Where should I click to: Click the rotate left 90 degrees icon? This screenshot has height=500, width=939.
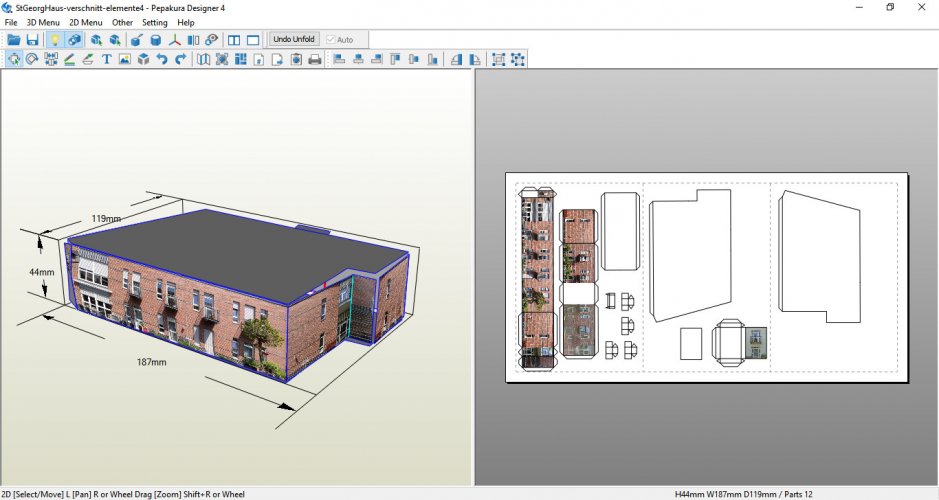point(456,59)
